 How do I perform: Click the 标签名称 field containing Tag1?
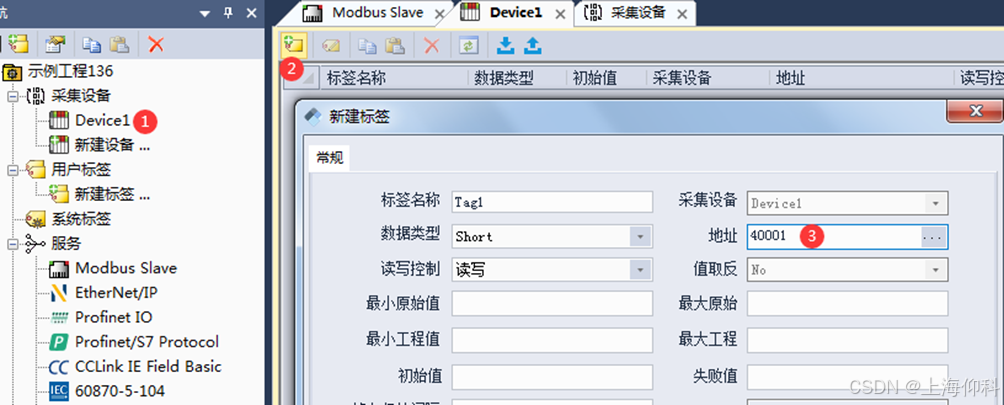click(x=552, y=202)
